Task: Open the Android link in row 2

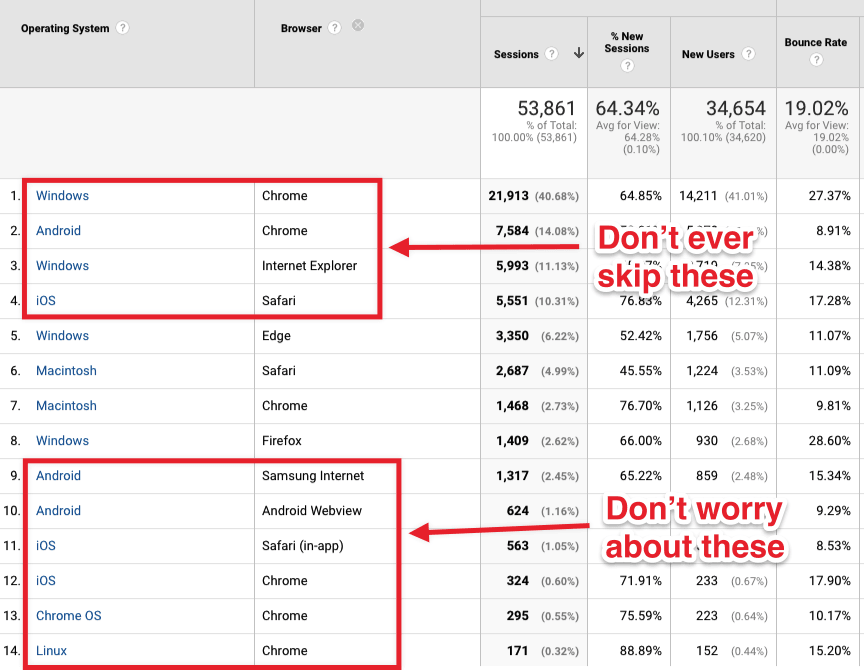Action: pos(58,231)
